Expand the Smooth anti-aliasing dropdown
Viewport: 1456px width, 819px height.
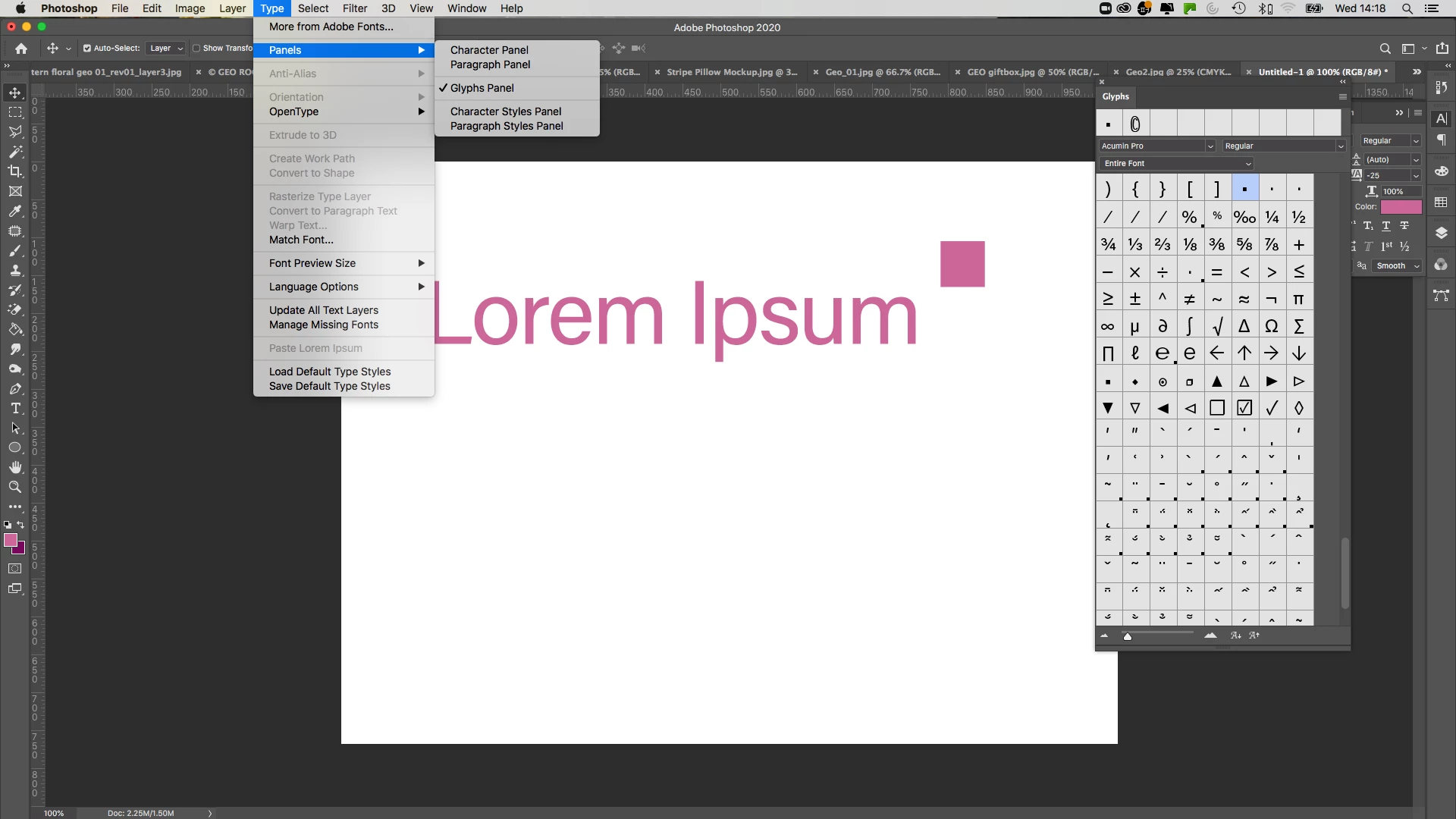coord(1397,266)
